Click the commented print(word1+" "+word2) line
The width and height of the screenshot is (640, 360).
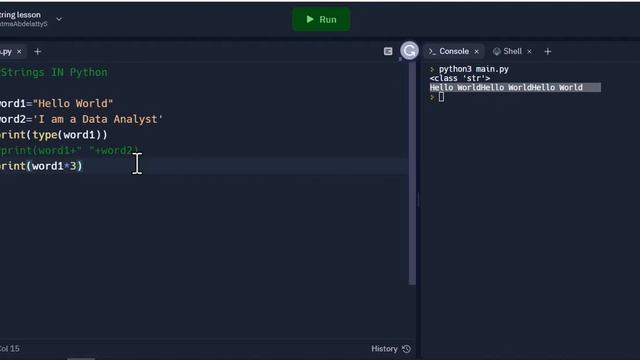coord(69,151)
